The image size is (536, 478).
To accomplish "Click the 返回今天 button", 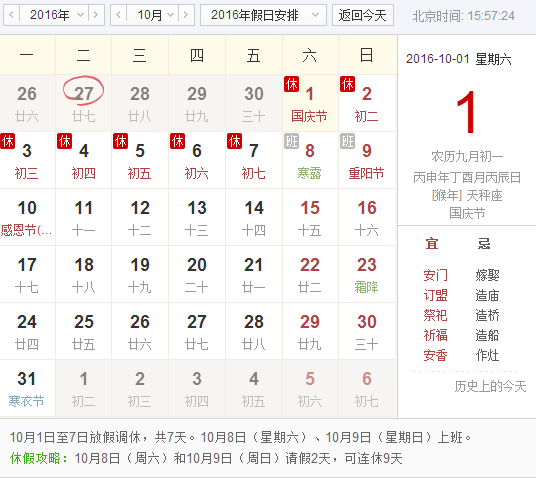I will [363, 15].
